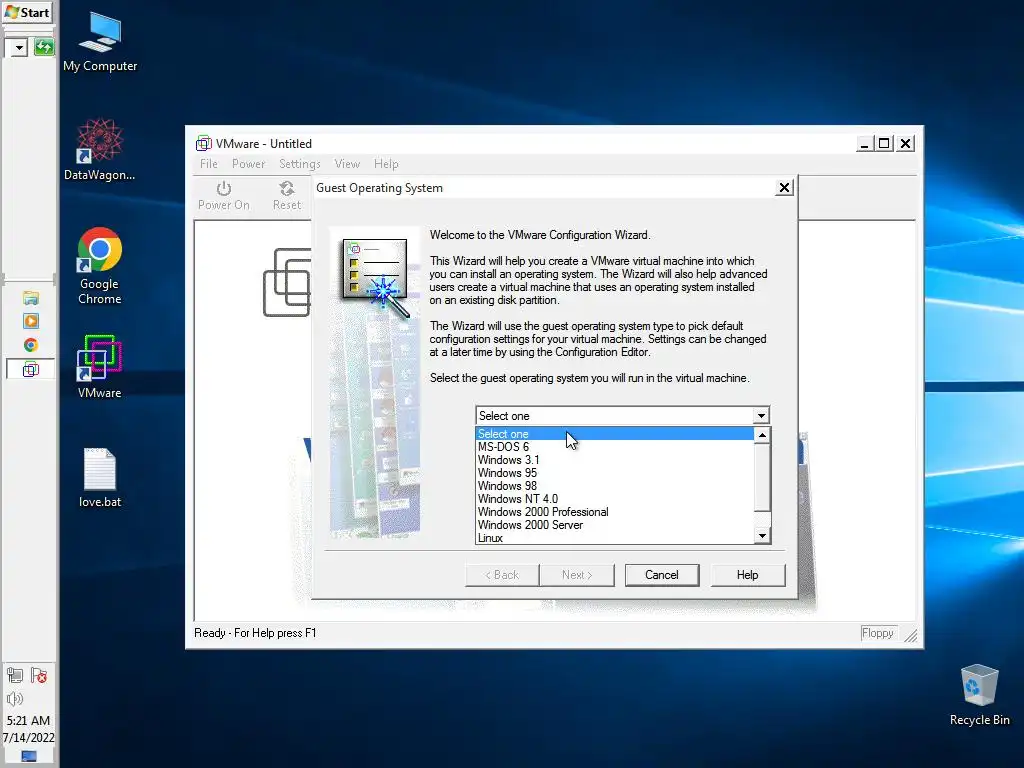The image size is (1024, 768).
Task: Choose Windows 2000 Server
Action: 615,525
